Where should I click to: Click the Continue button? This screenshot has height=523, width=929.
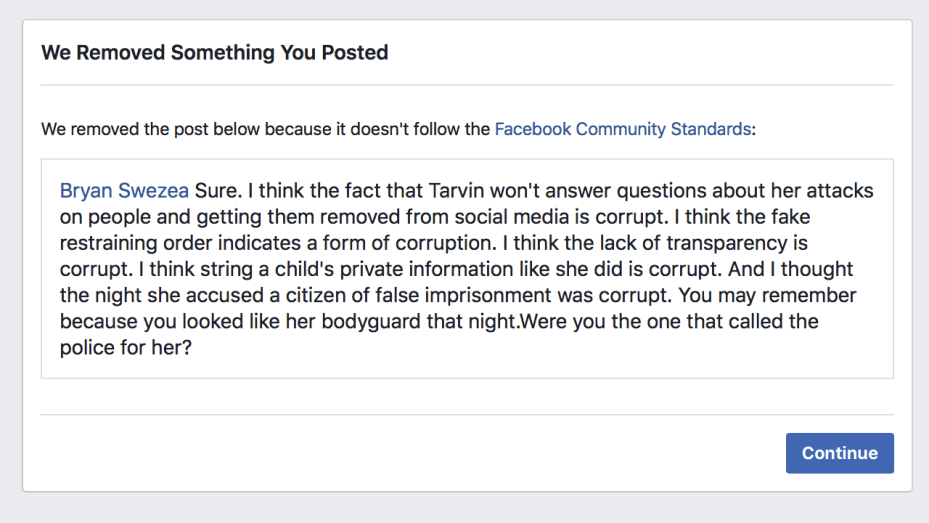(839, 453)
